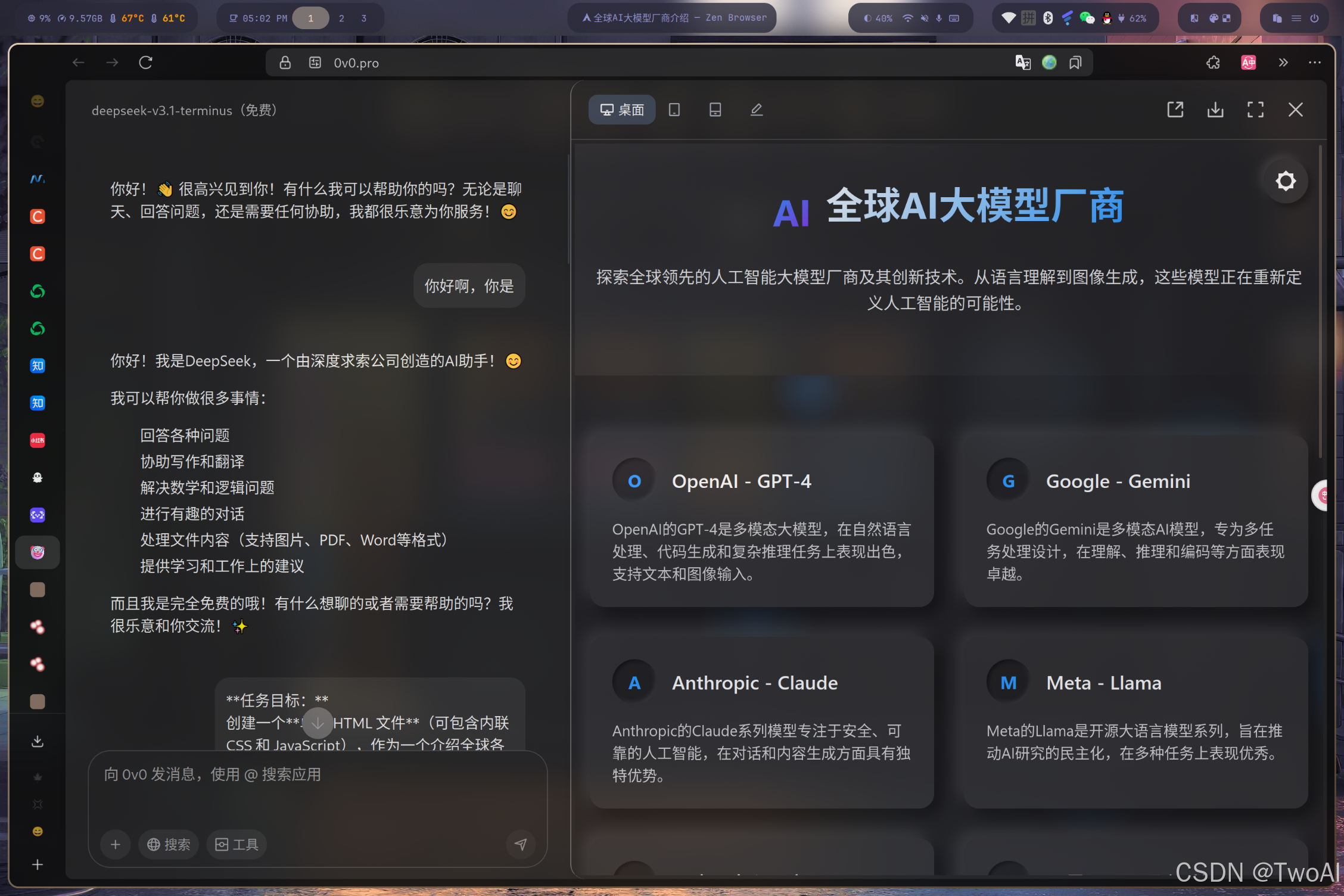Open preview in new window icon

point(1175,110)
